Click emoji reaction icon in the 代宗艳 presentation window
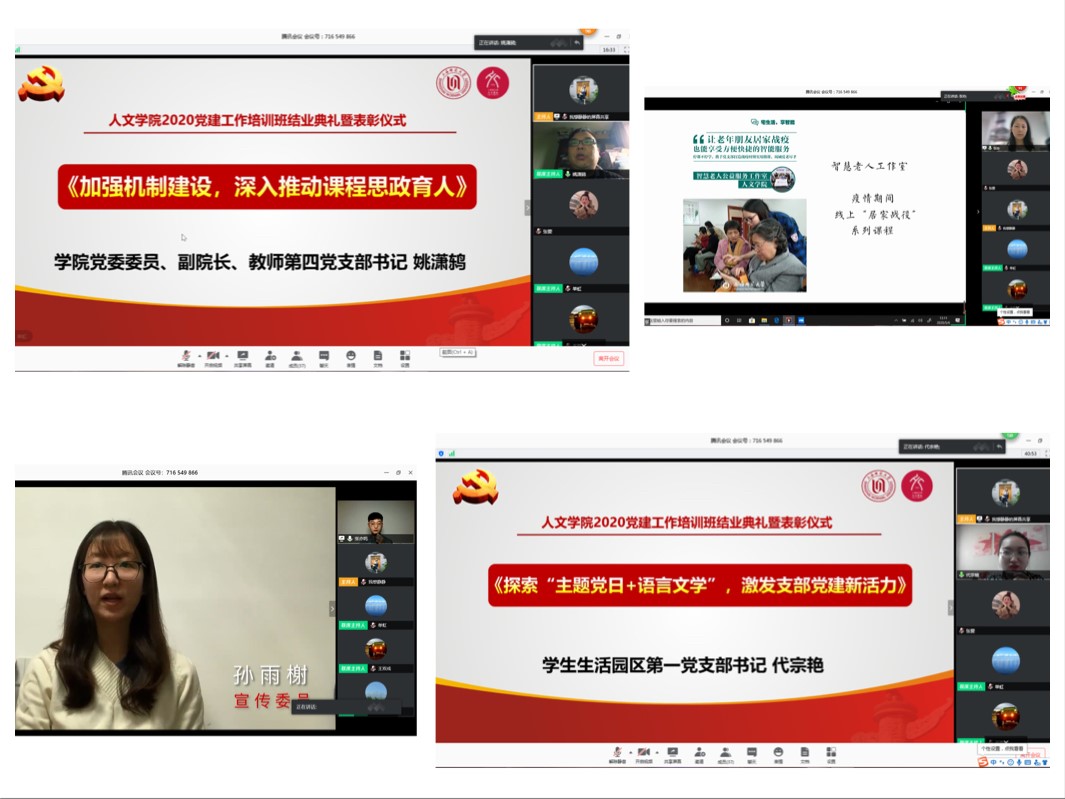1065x799 pixels. tap(777, 753)
